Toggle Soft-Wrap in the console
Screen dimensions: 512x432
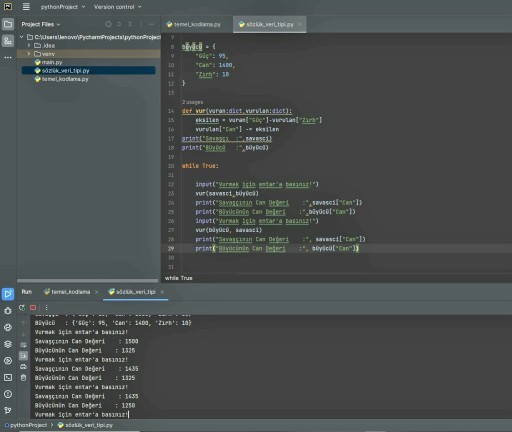23,345
